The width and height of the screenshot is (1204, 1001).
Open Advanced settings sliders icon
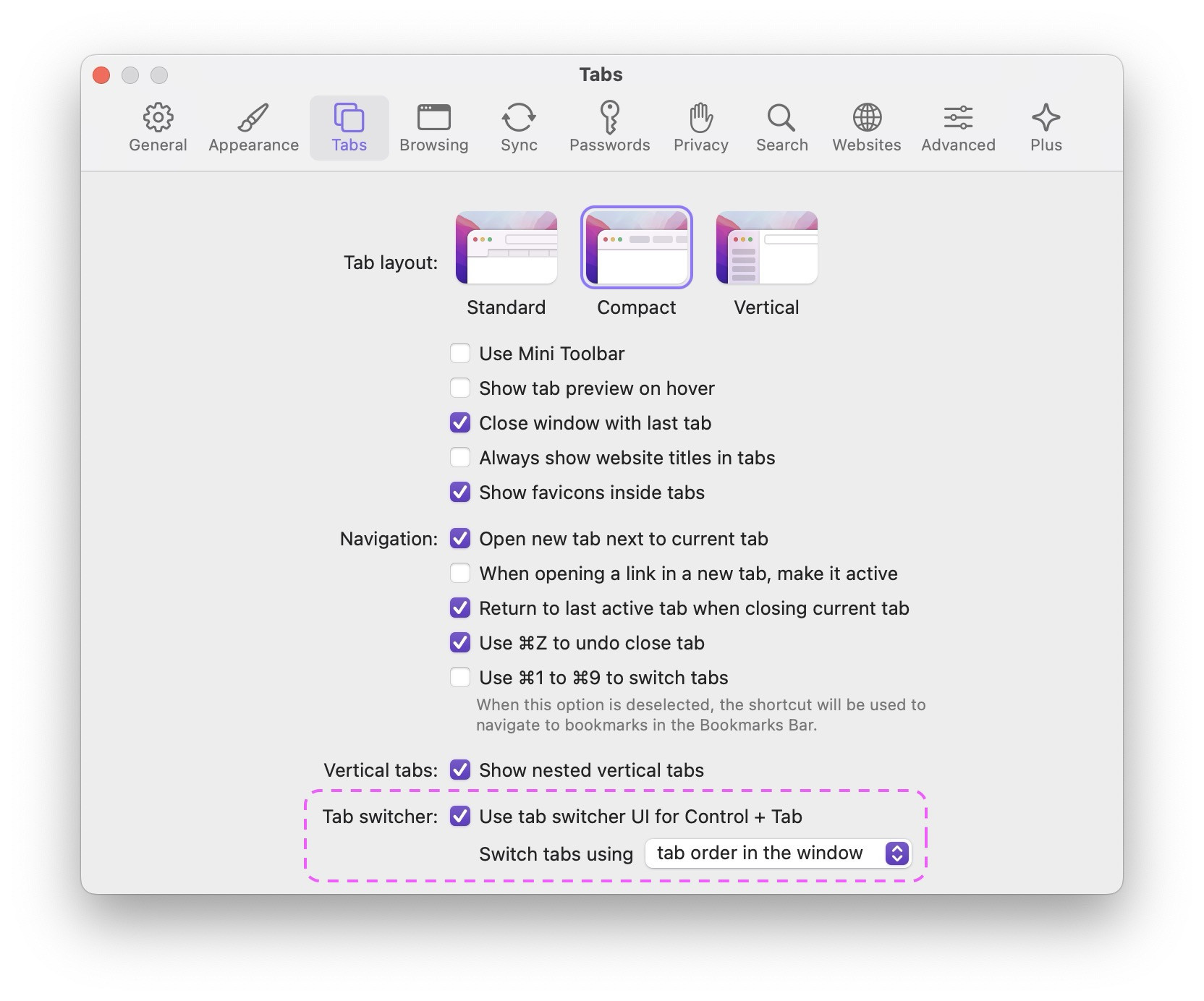click(958, 118)
